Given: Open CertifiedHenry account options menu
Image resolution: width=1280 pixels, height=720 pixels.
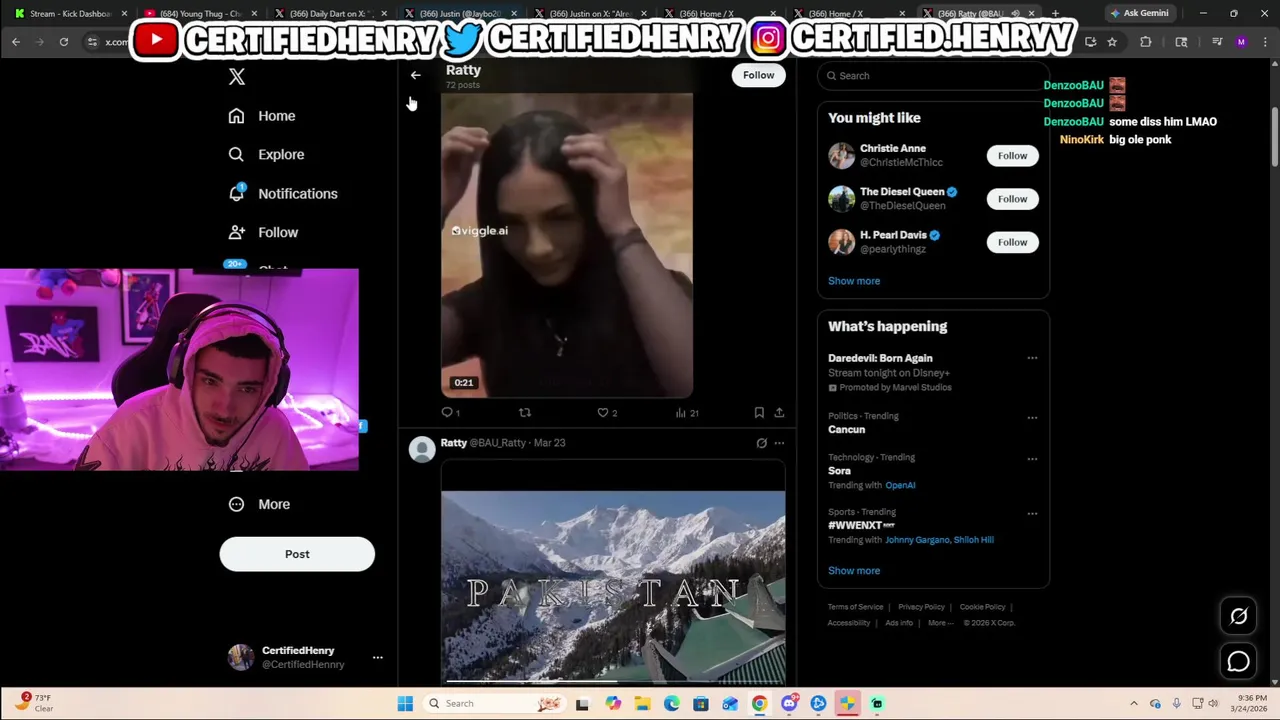Looking at the screenshot, I should coord(377,657).
